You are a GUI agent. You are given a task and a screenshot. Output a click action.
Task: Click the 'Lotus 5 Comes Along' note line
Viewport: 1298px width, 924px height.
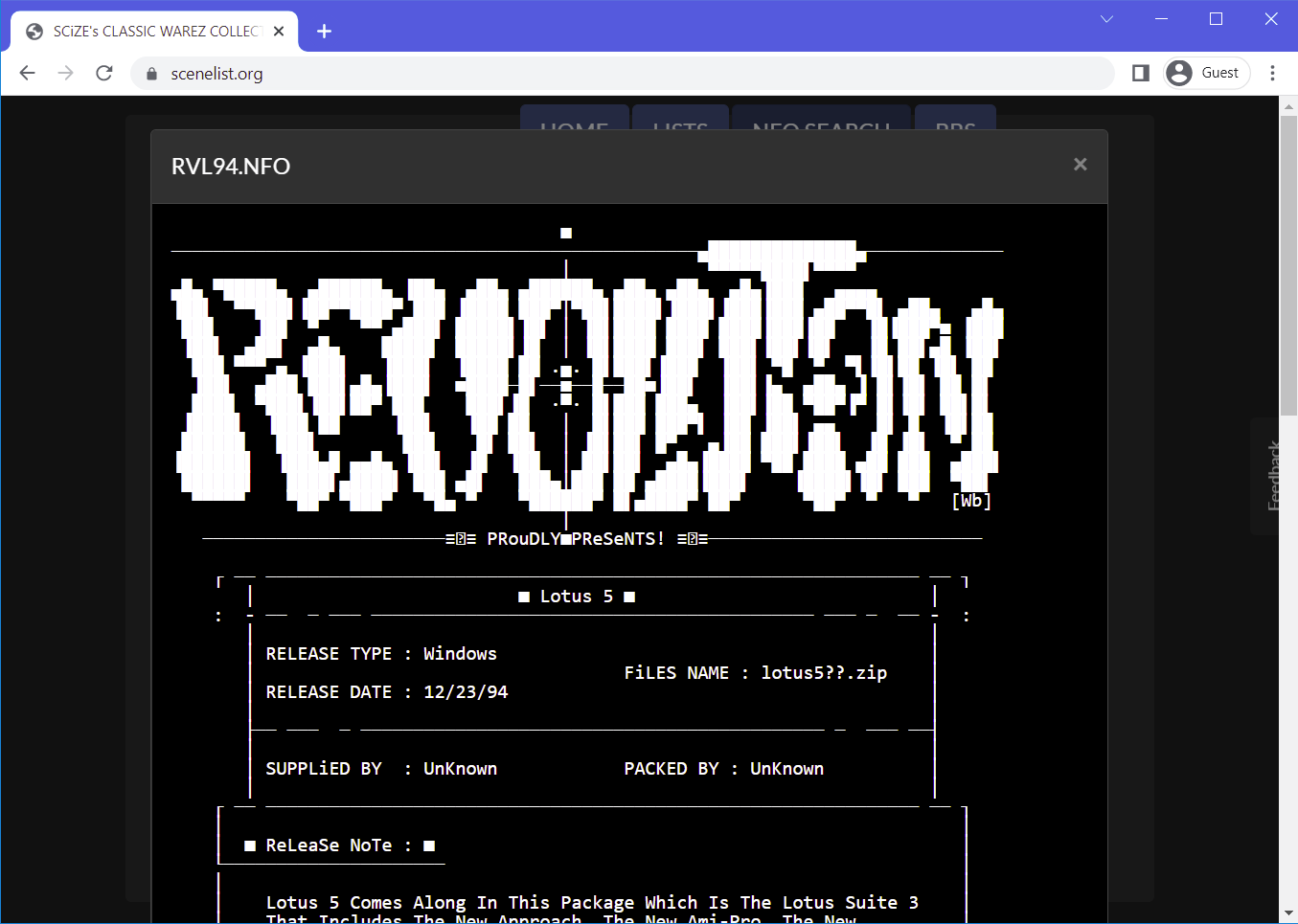click(592, 903)
